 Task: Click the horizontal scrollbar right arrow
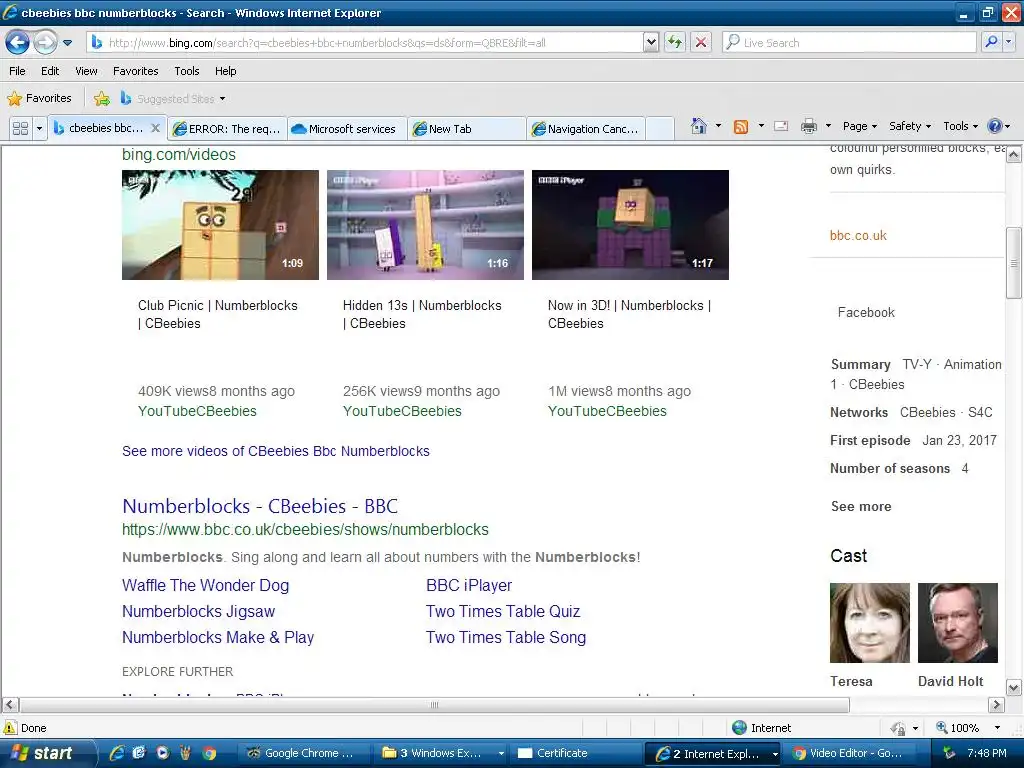click(x=996, y=705)
